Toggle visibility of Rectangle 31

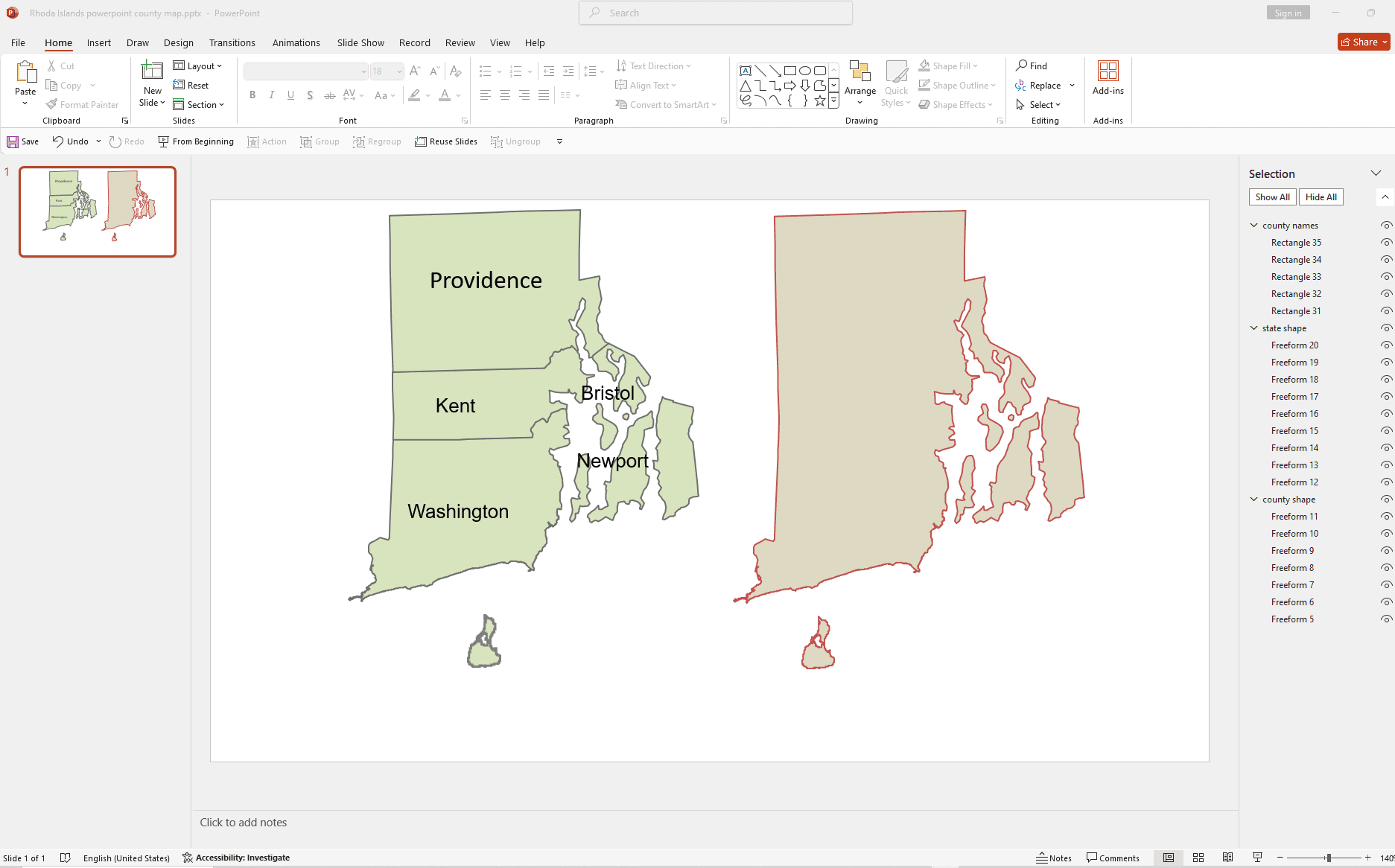1385,311
